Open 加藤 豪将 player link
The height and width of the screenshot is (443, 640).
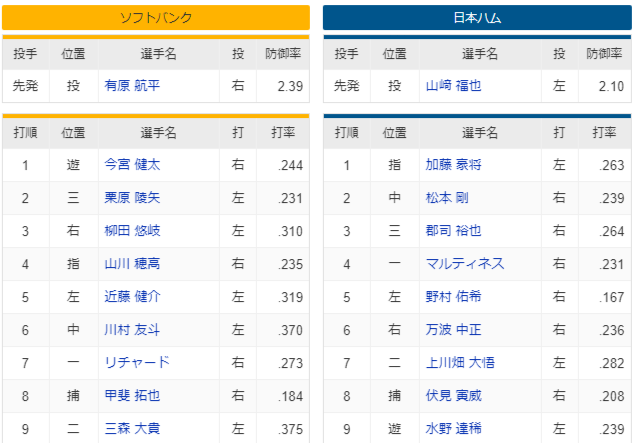(453, 165)
